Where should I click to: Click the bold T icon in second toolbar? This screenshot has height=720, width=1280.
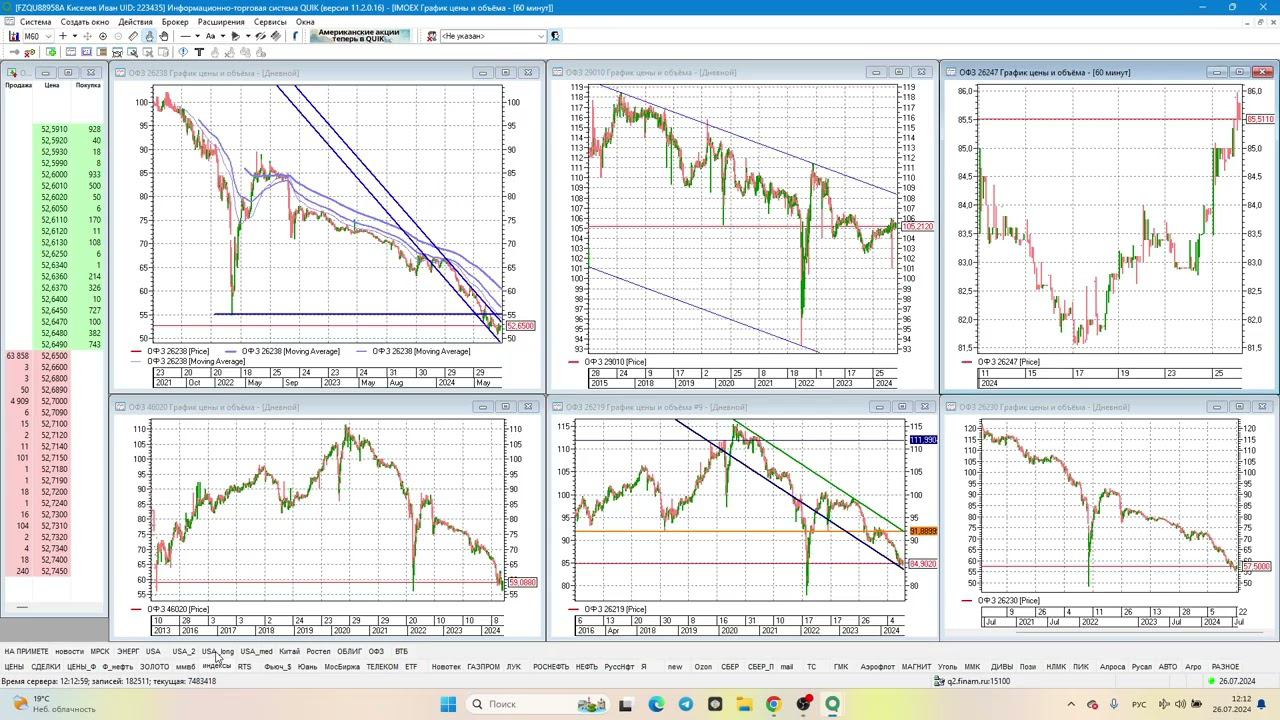(199, 52)
